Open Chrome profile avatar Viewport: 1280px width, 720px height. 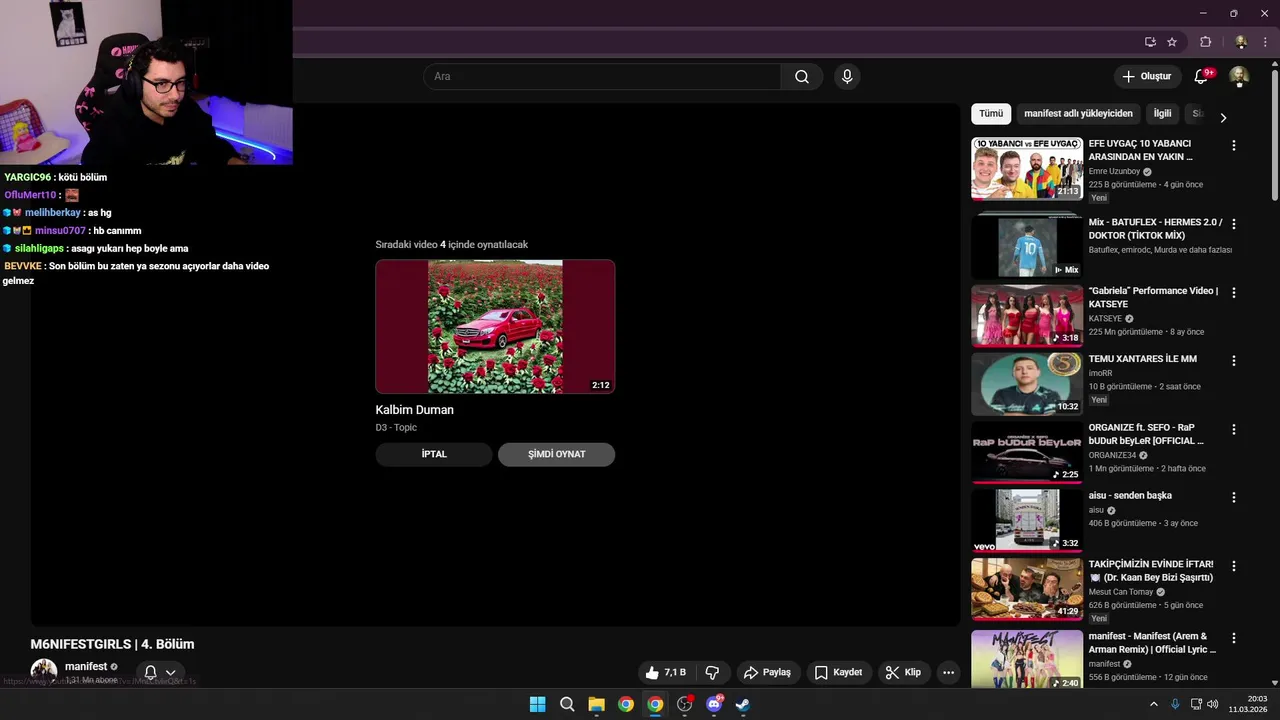coord(1241,42)
